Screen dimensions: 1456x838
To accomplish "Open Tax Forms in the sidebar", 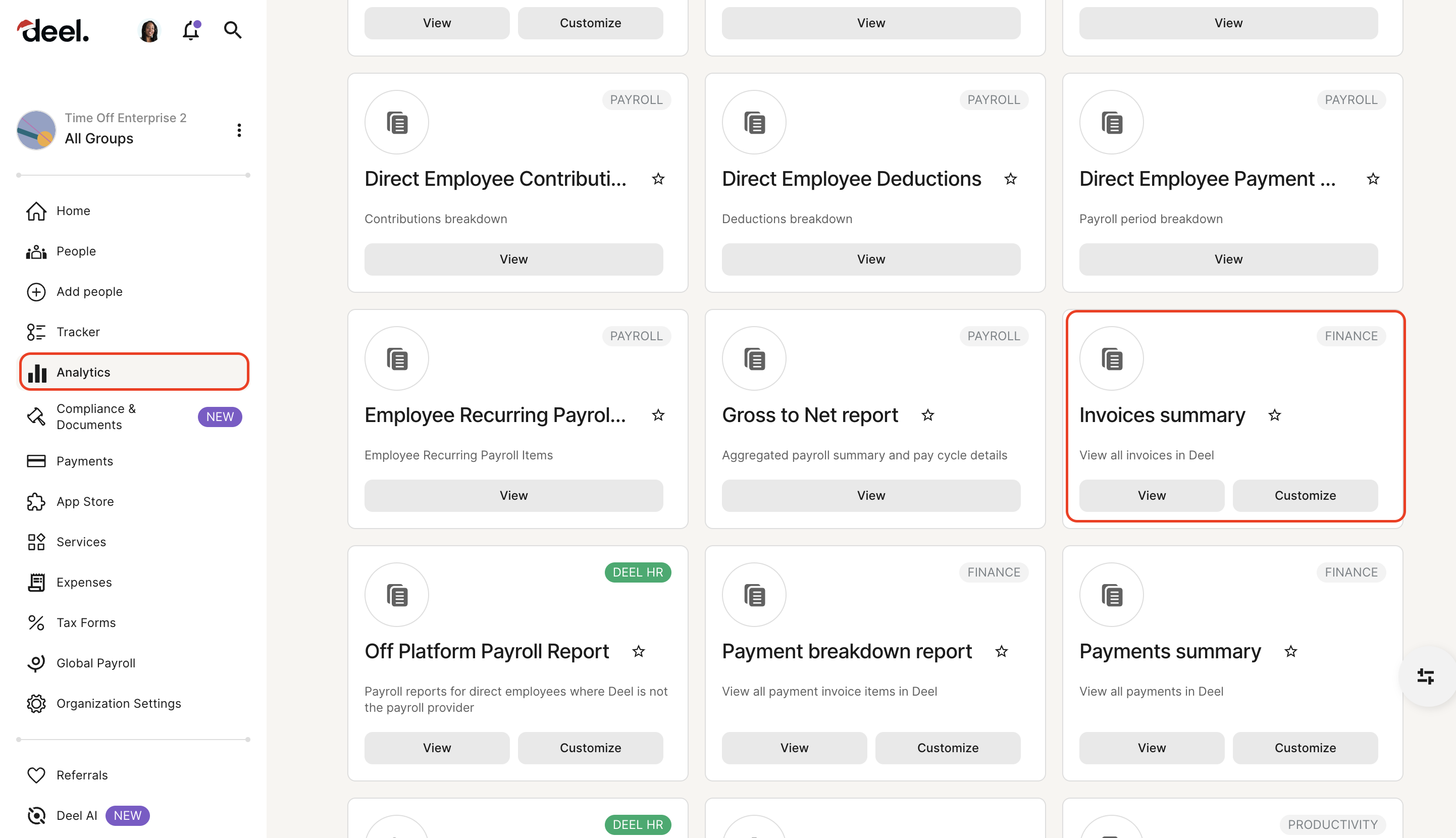I will (85, 622).
